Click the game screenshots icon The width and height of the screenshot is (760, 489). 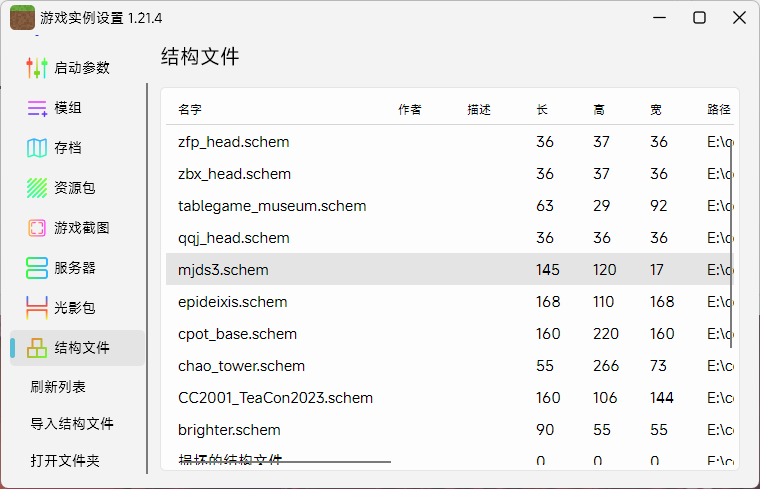pyautogui.click(x=37, y=228)
